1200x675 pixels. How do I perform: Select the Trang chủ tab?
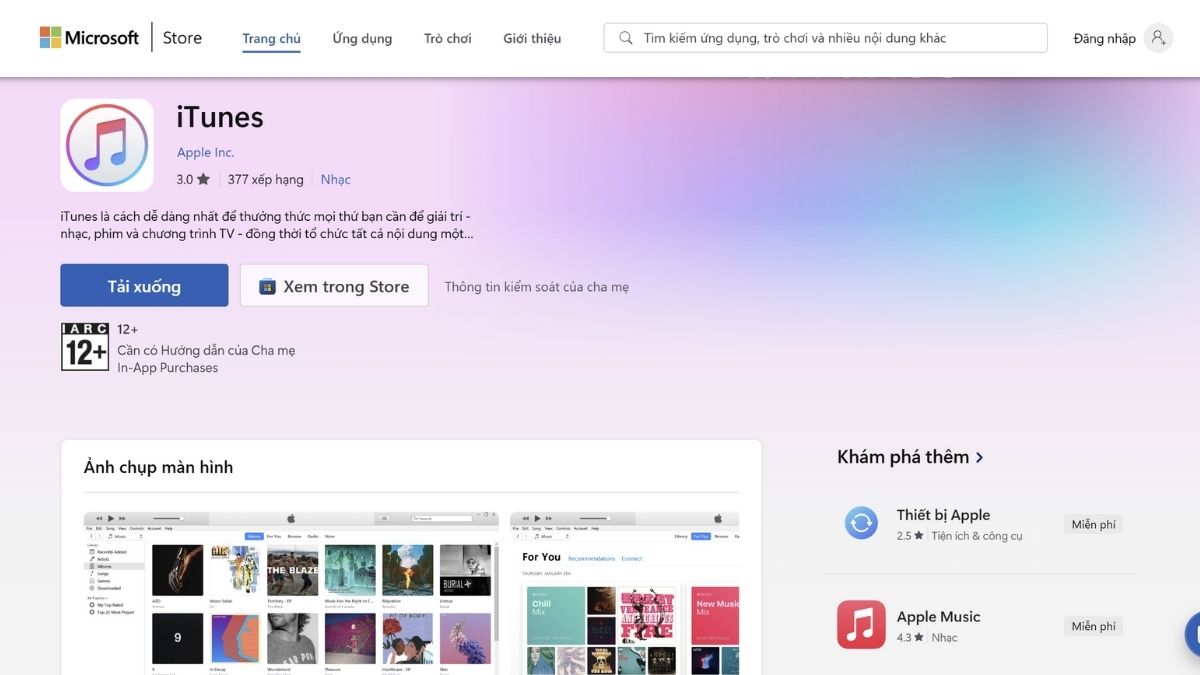[x=271, y=39]
